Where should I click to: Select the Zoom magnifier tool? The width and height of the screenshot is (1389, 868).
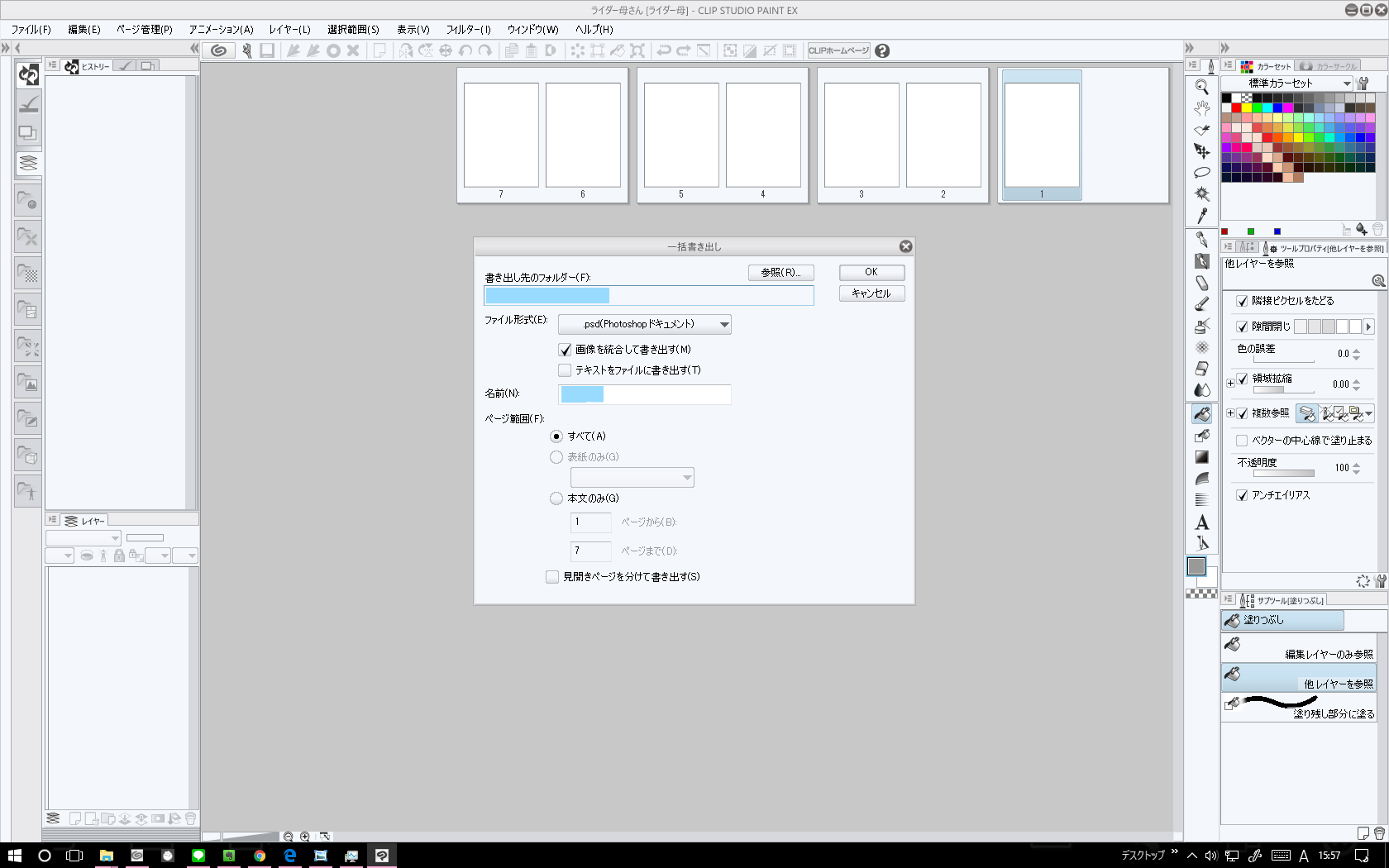point(1202,87)
